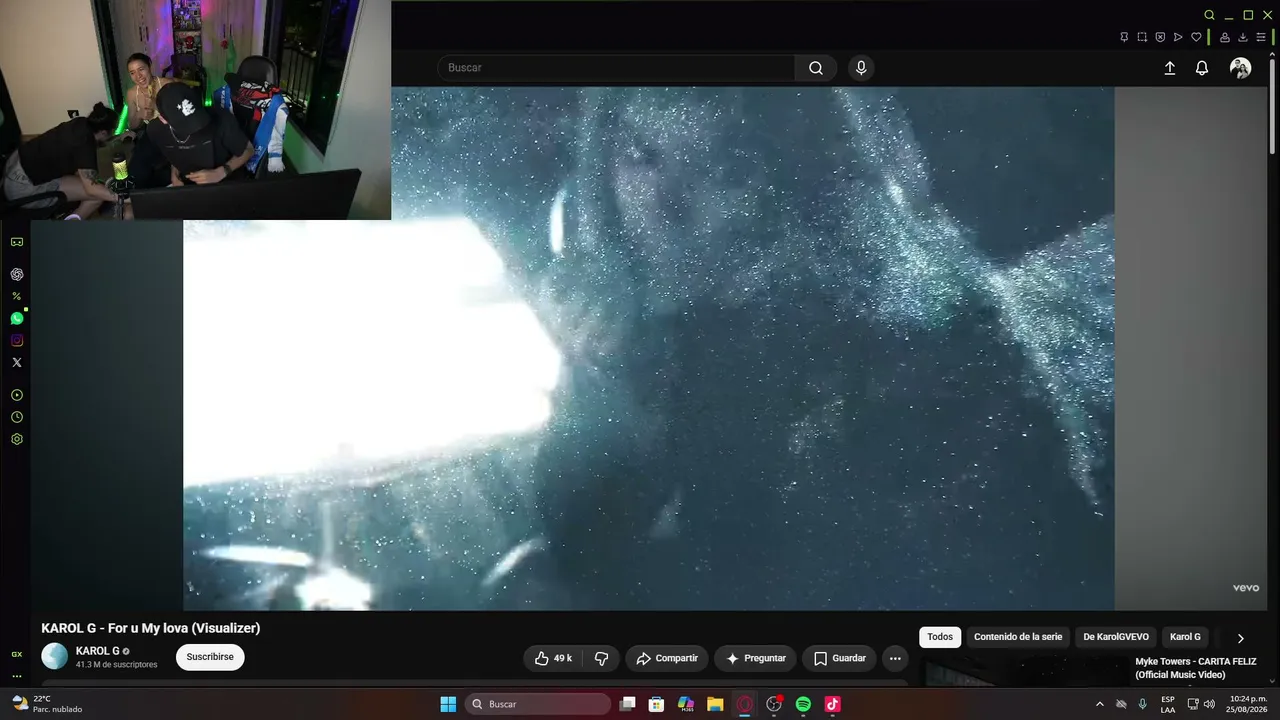Click the Preguntar button
Screen dimensions: 1280x720
tap(755, 658)
